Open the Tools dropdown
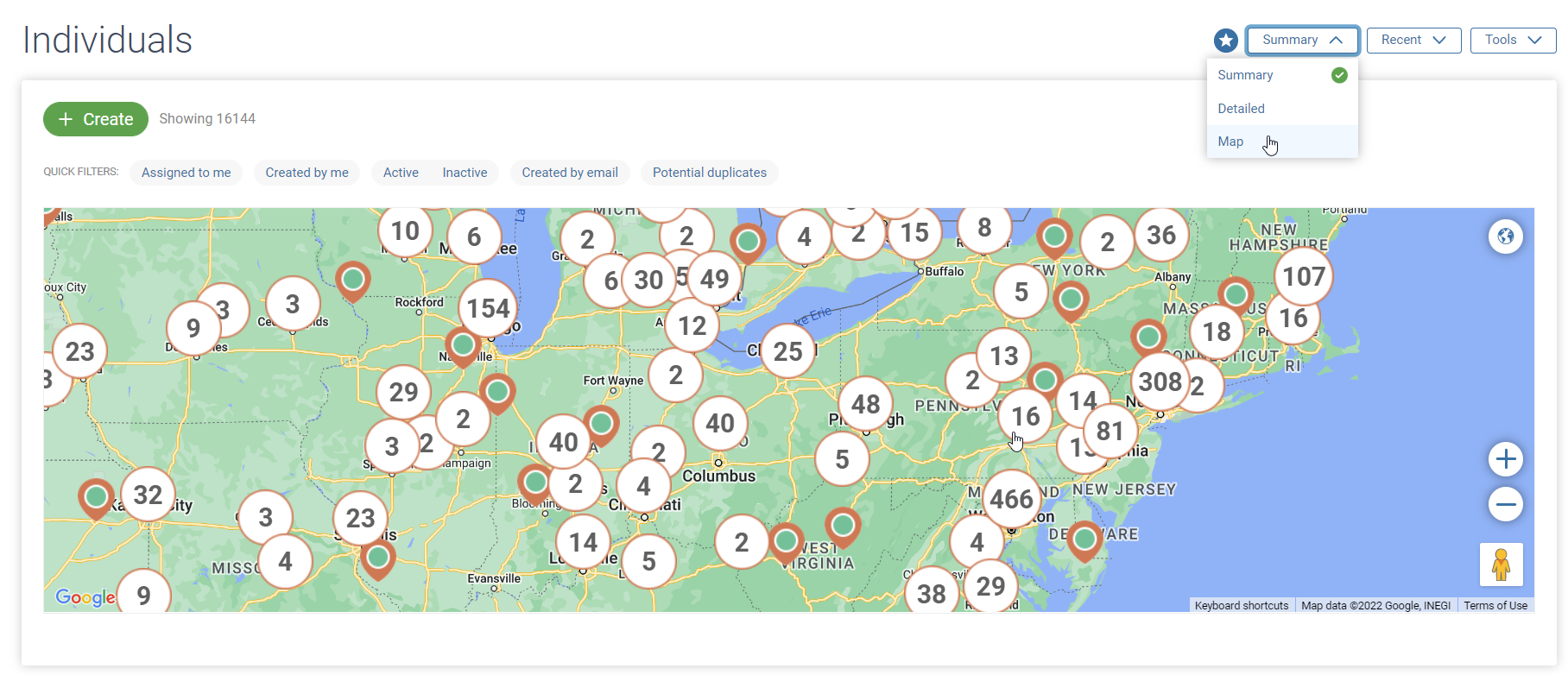This screenshot has width=1568, height=675. pyautogui.click(x=1512, y=41)
